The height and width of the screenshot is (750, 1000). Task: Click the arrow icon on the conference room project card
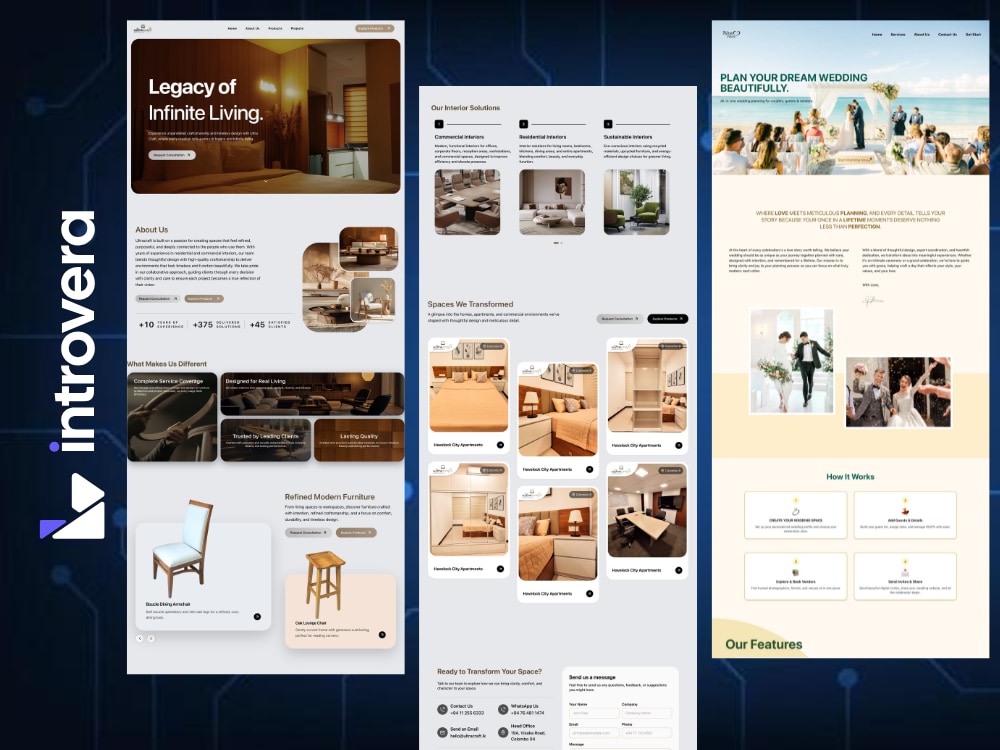point(679,571)
